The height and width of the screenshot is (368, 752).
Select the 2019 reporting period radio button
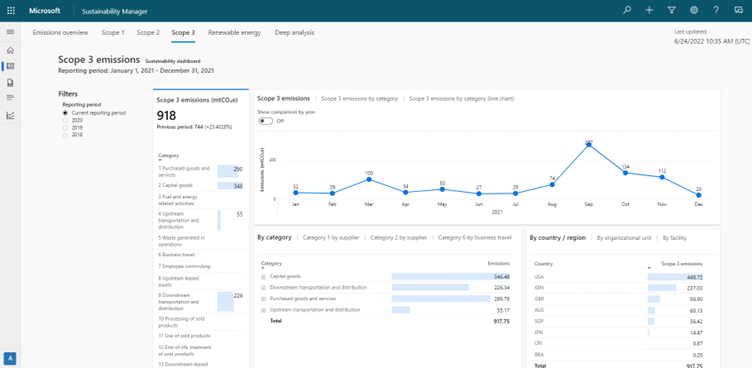tap(65, 128)
